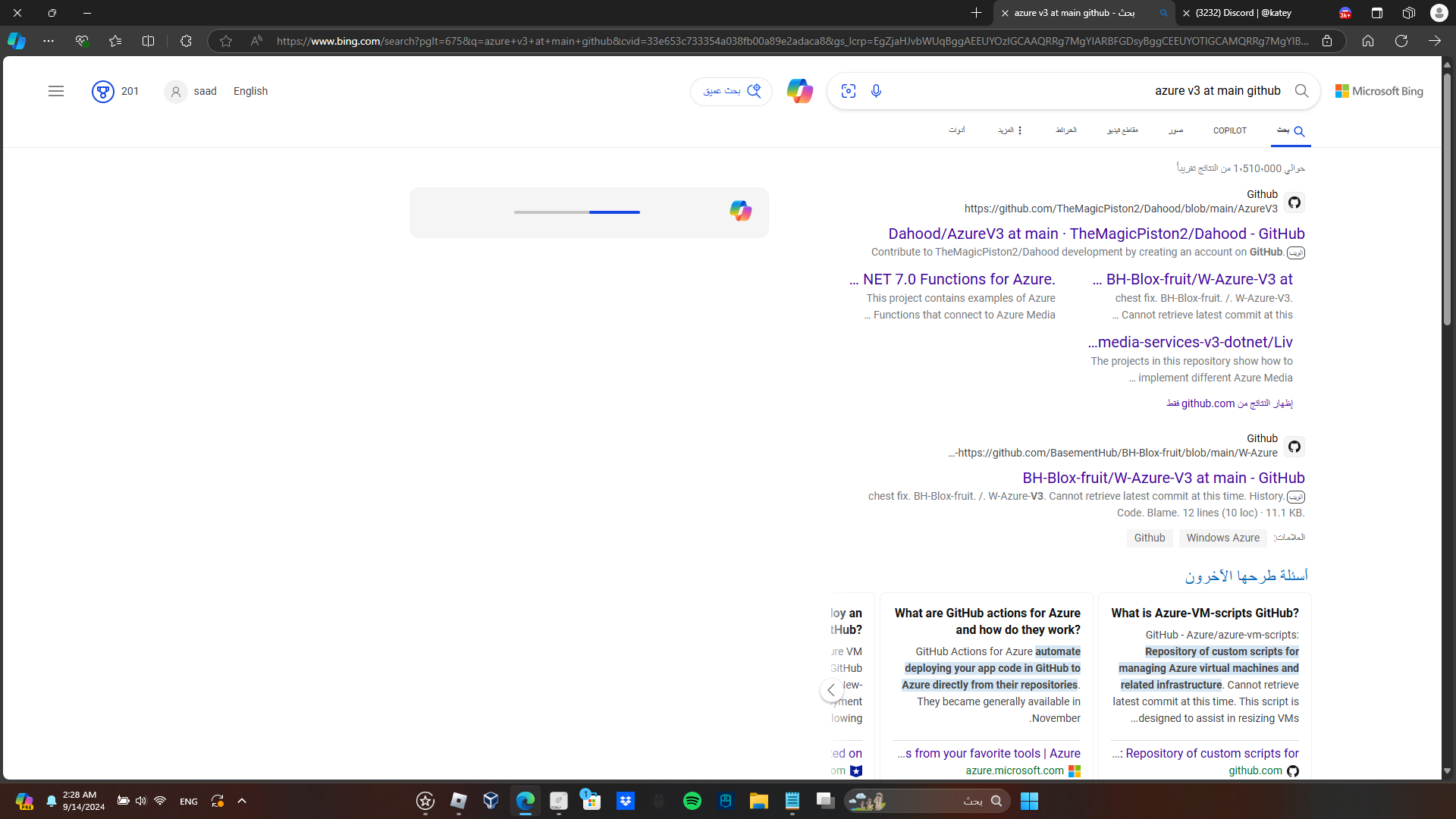Switch to مقاطع فيديو (Videos) tab
Screen dimensions: 1456x819
(x=1122, y=130)
